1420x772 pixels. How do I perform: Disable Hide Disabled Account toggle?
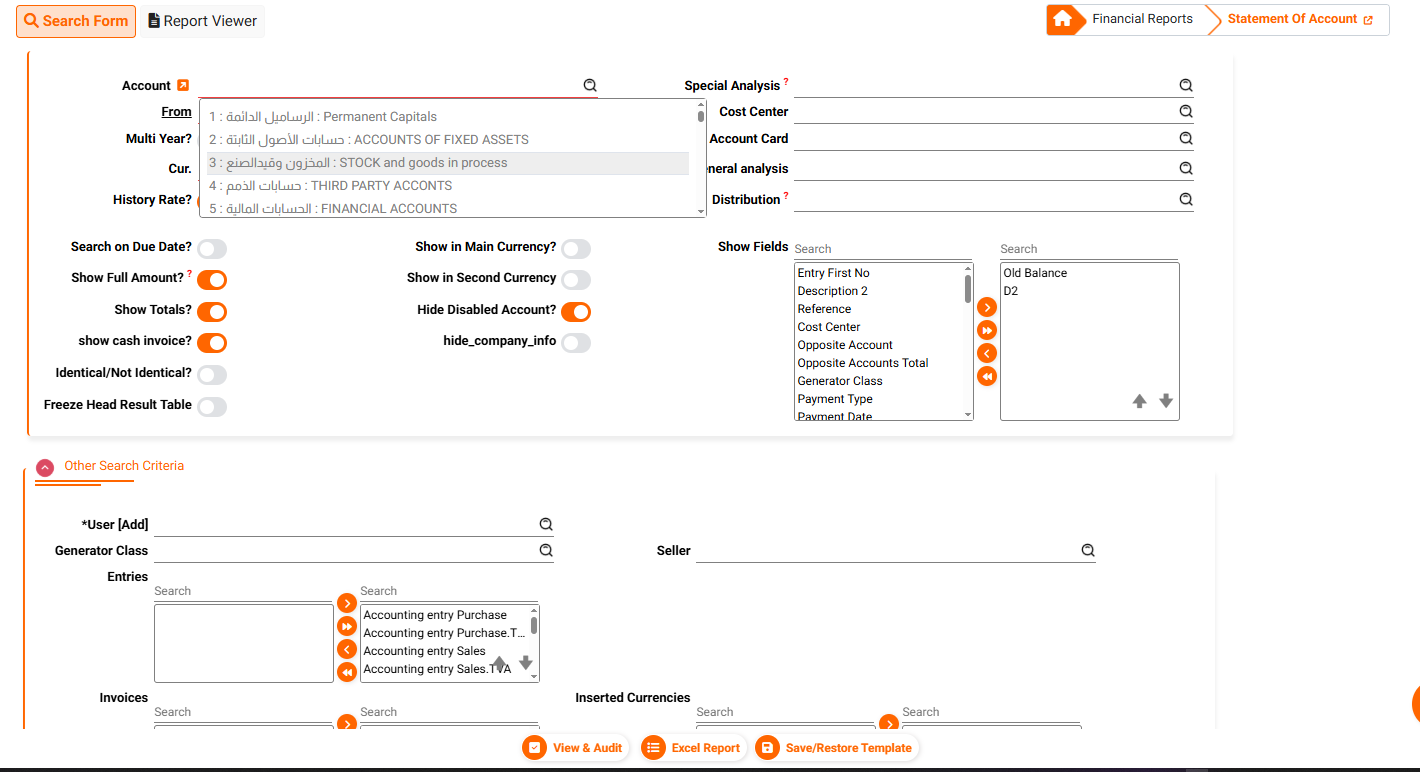tap(576, 312)
